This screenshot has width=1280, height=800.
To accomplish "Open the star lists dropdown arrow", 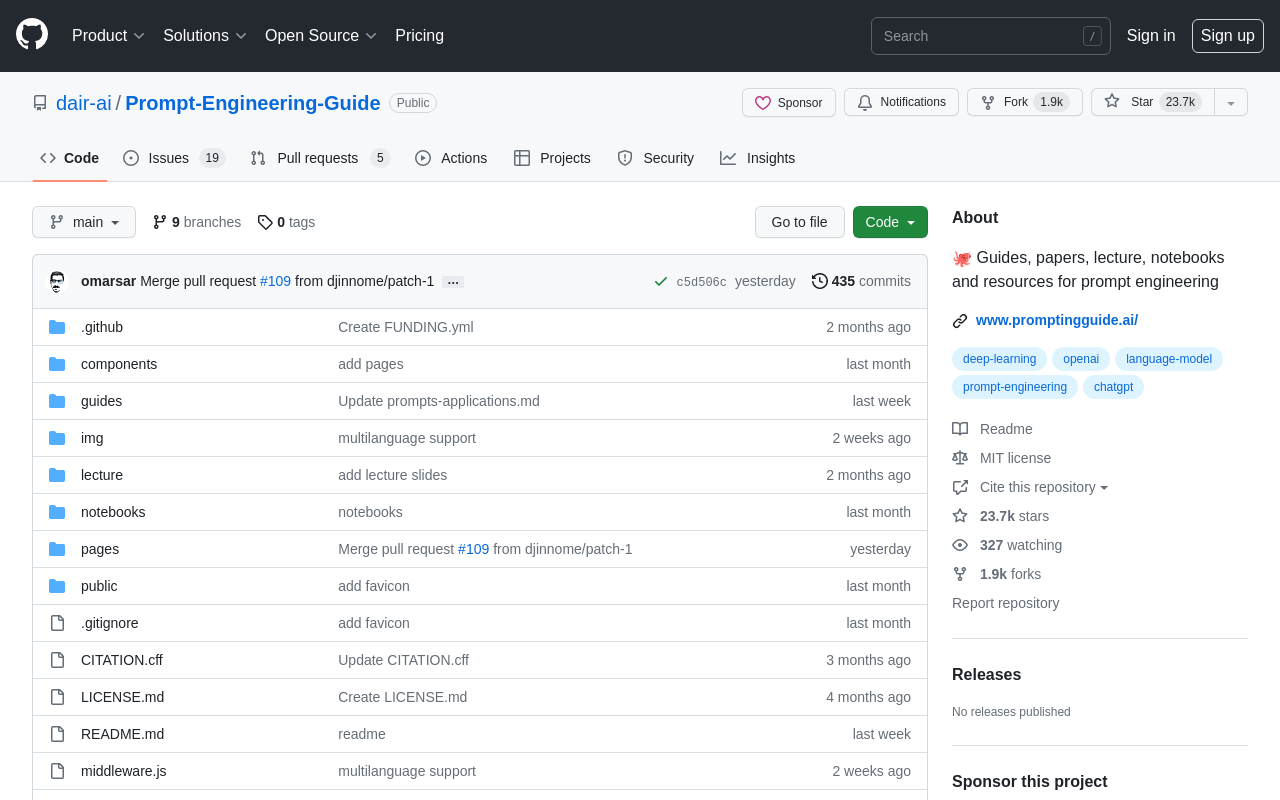I will point(1231,102).
